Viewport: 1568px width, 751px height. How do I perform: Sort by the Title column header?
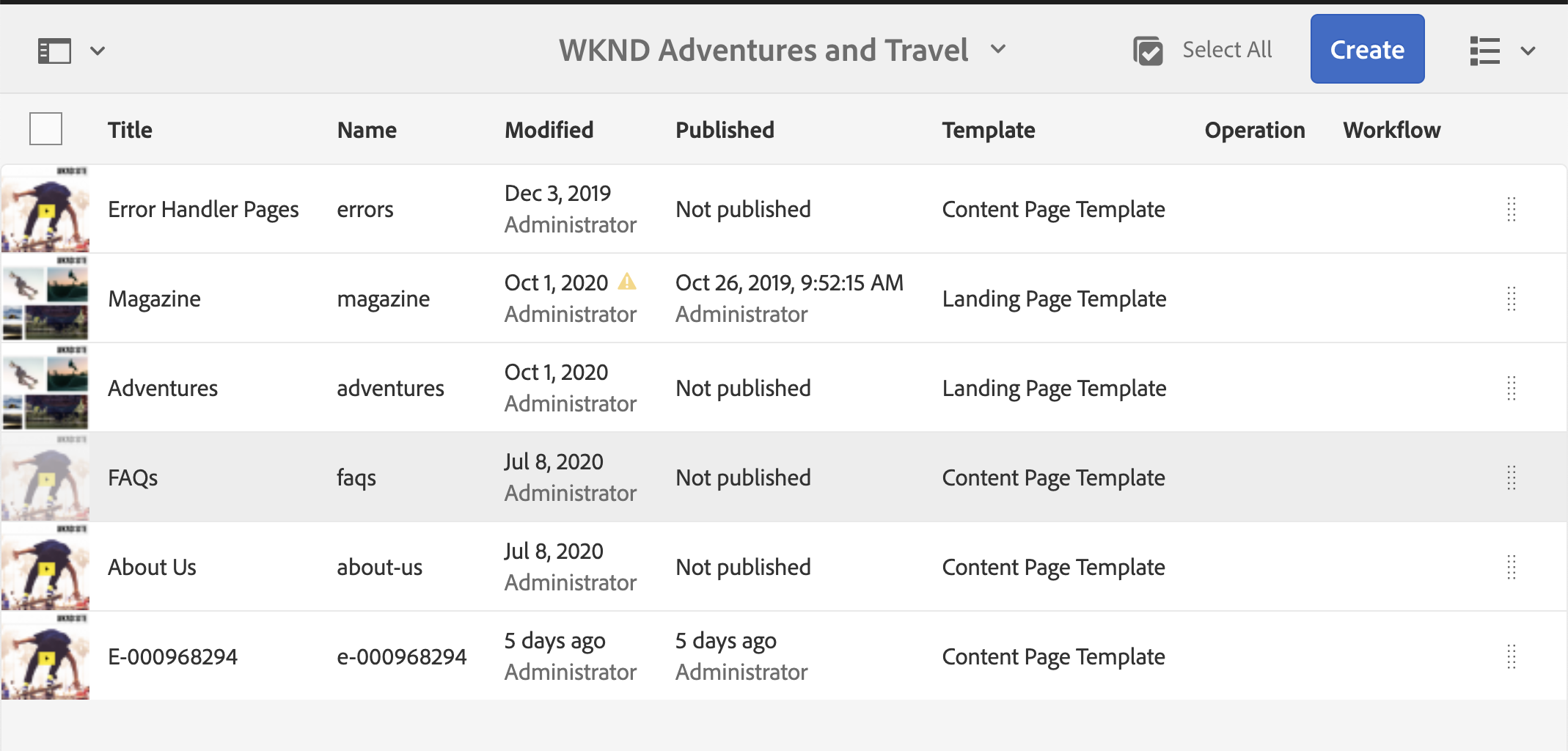[130, 130]
